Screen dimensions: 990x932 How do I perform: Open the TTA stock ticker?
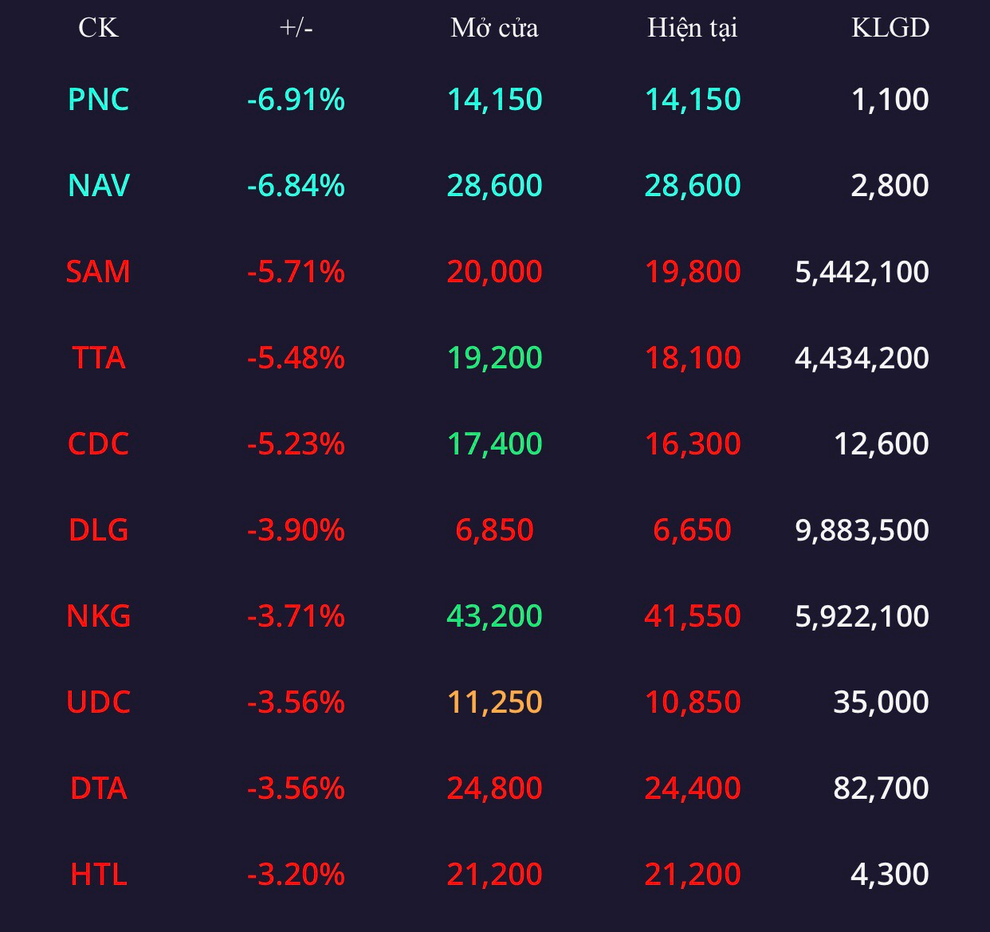98,357
